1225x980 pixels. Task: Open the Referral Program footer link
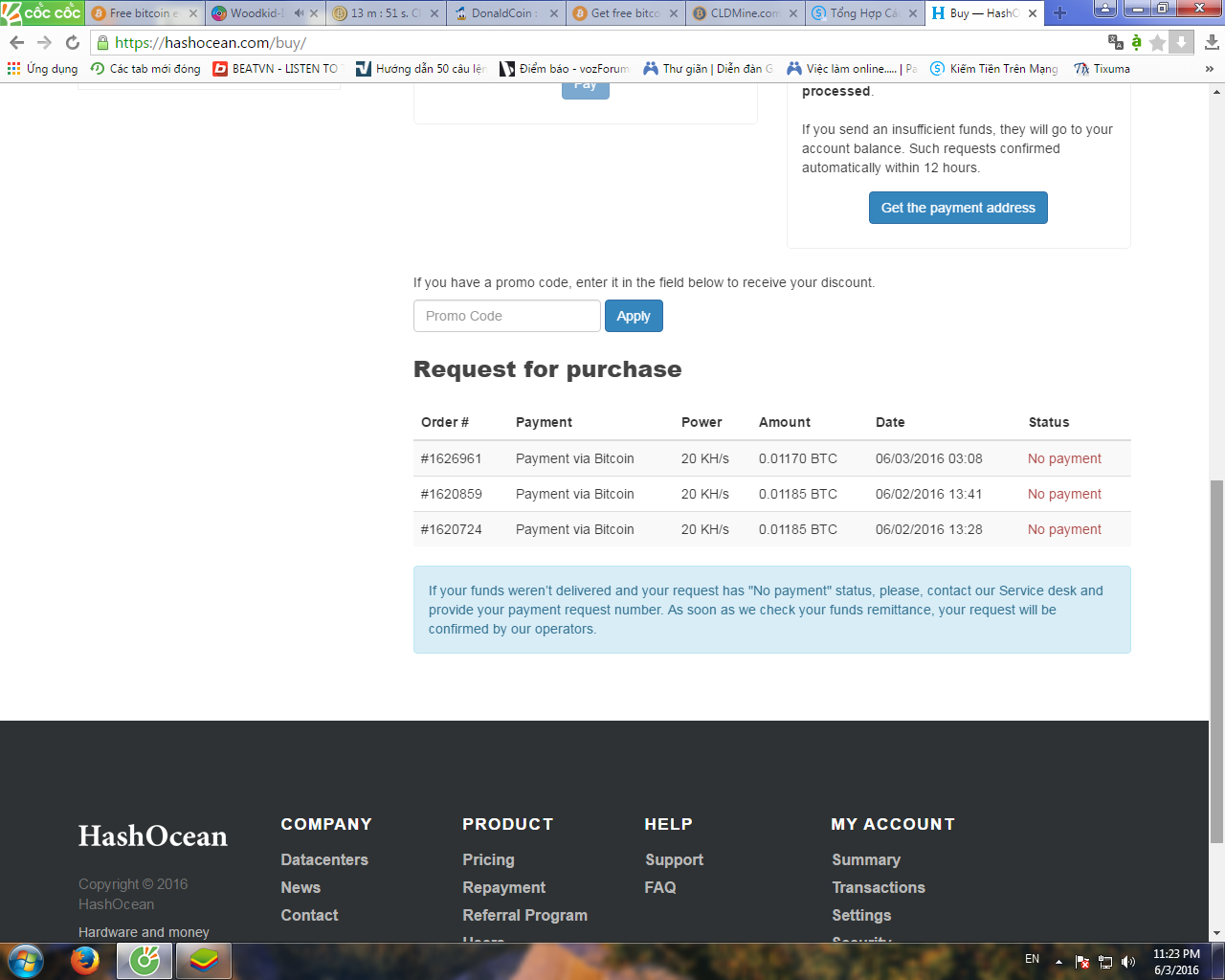pos(525,915)
